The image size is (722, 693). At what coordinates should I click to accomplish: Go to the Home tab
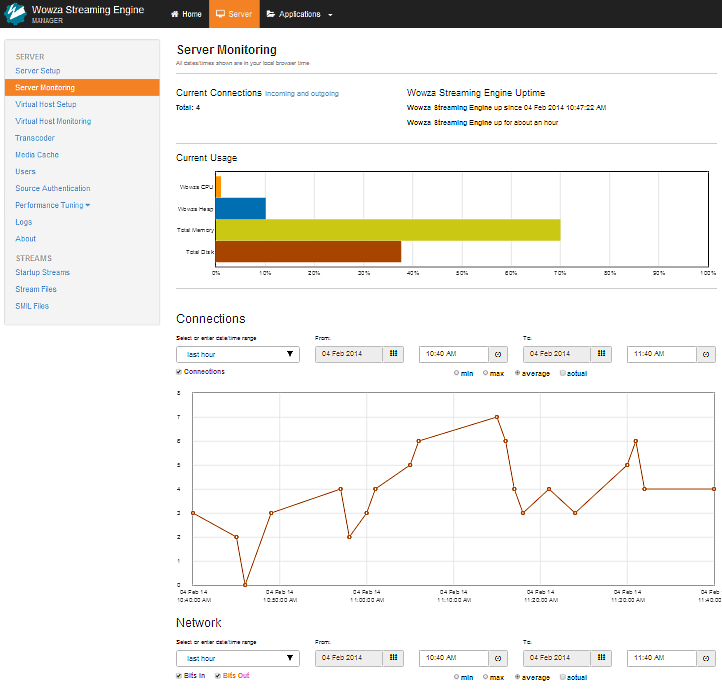186,14
